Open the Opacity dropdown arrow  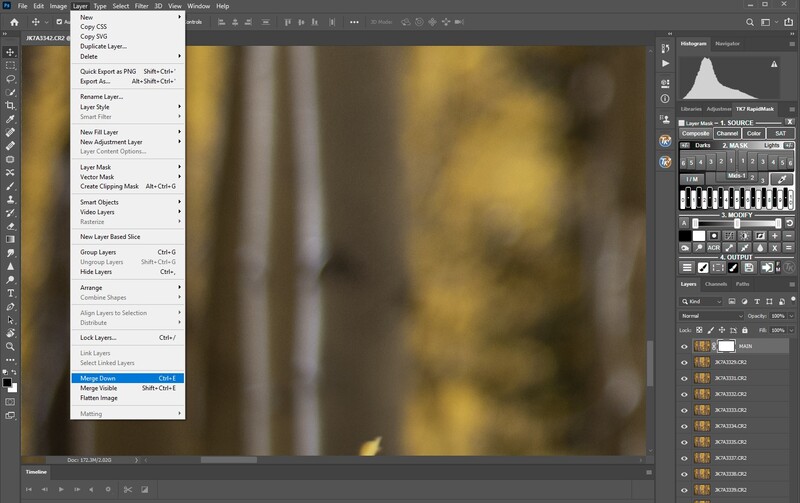(x=791, y=316)
